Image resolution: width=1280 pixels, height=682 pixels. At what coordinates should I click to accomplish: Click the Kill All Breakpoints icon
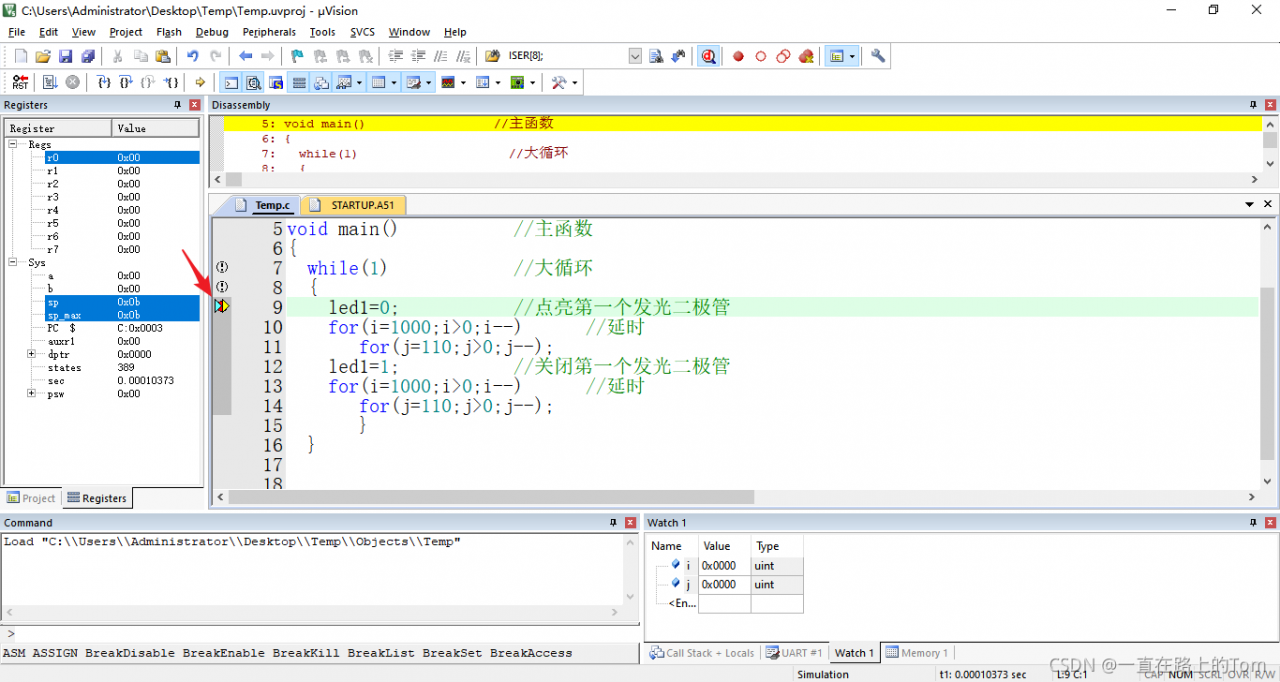point(806,57)
